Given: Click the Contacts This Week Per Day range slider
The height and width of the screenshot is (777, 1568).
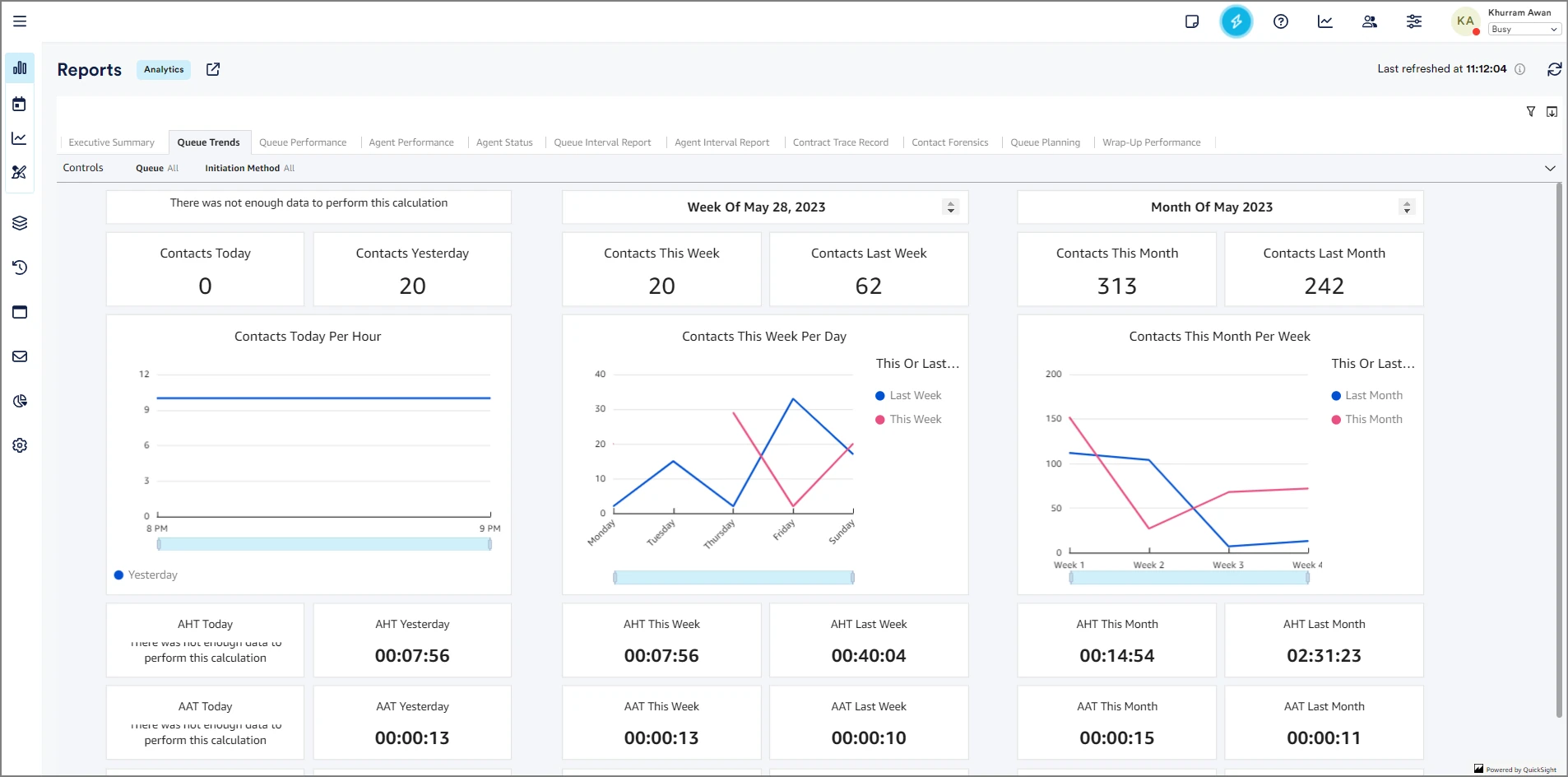Looking at the screenshot, I should point(733,578).
